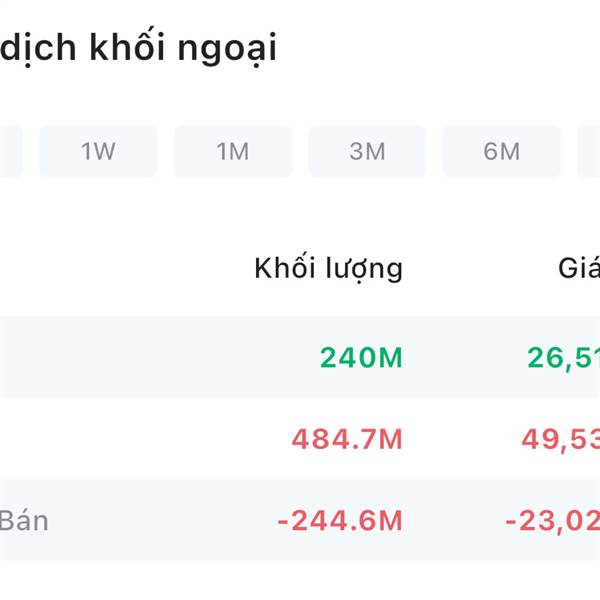Tap the red 484.7M volume value
This screenshot has height=600, width=600.
click(347, 438)
